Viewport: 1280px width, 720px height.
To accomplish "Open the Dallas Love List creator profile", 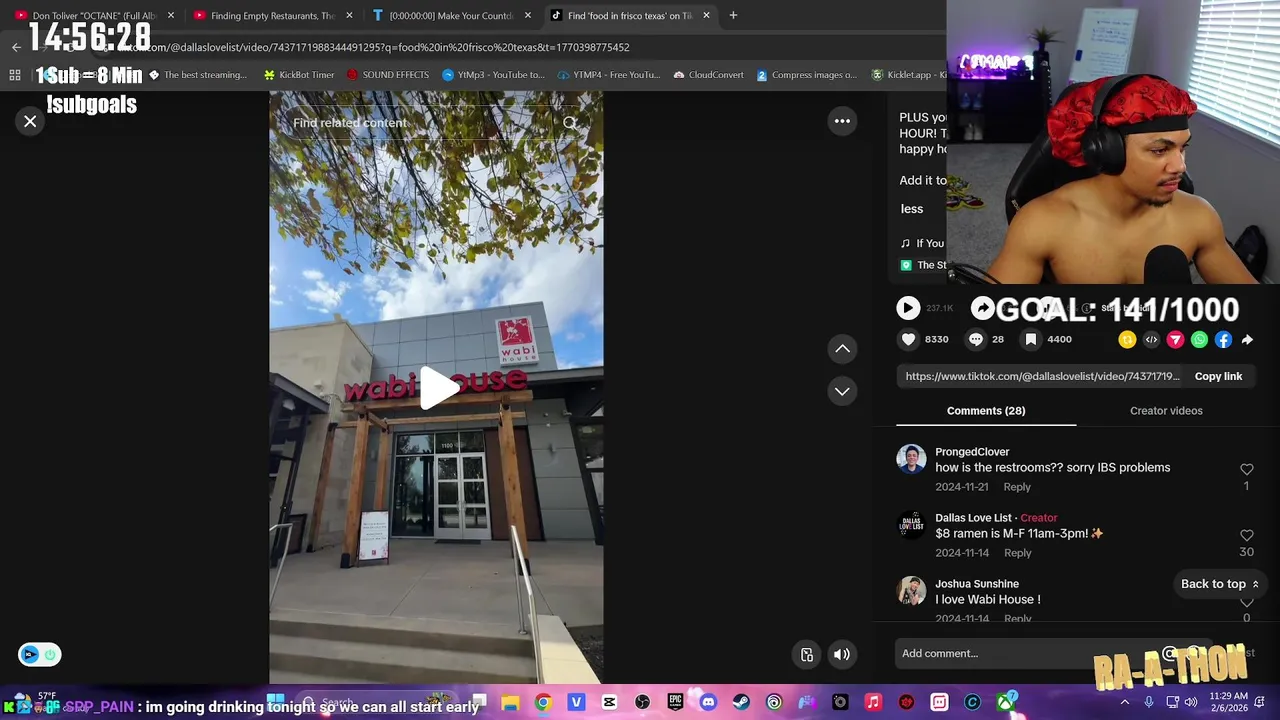I will point(973,518).
